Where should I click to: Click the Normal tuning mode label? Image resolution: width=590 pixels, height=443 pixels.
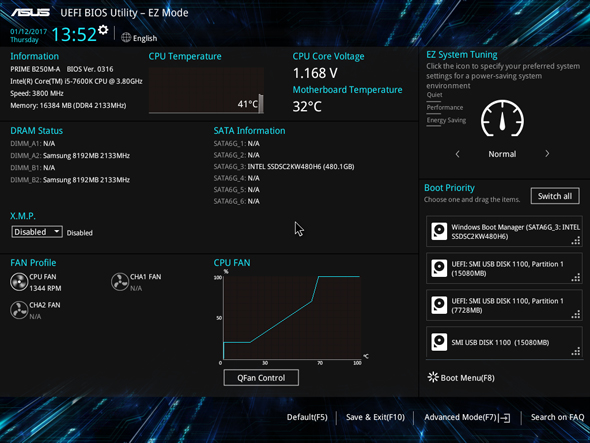coord(502,154)
